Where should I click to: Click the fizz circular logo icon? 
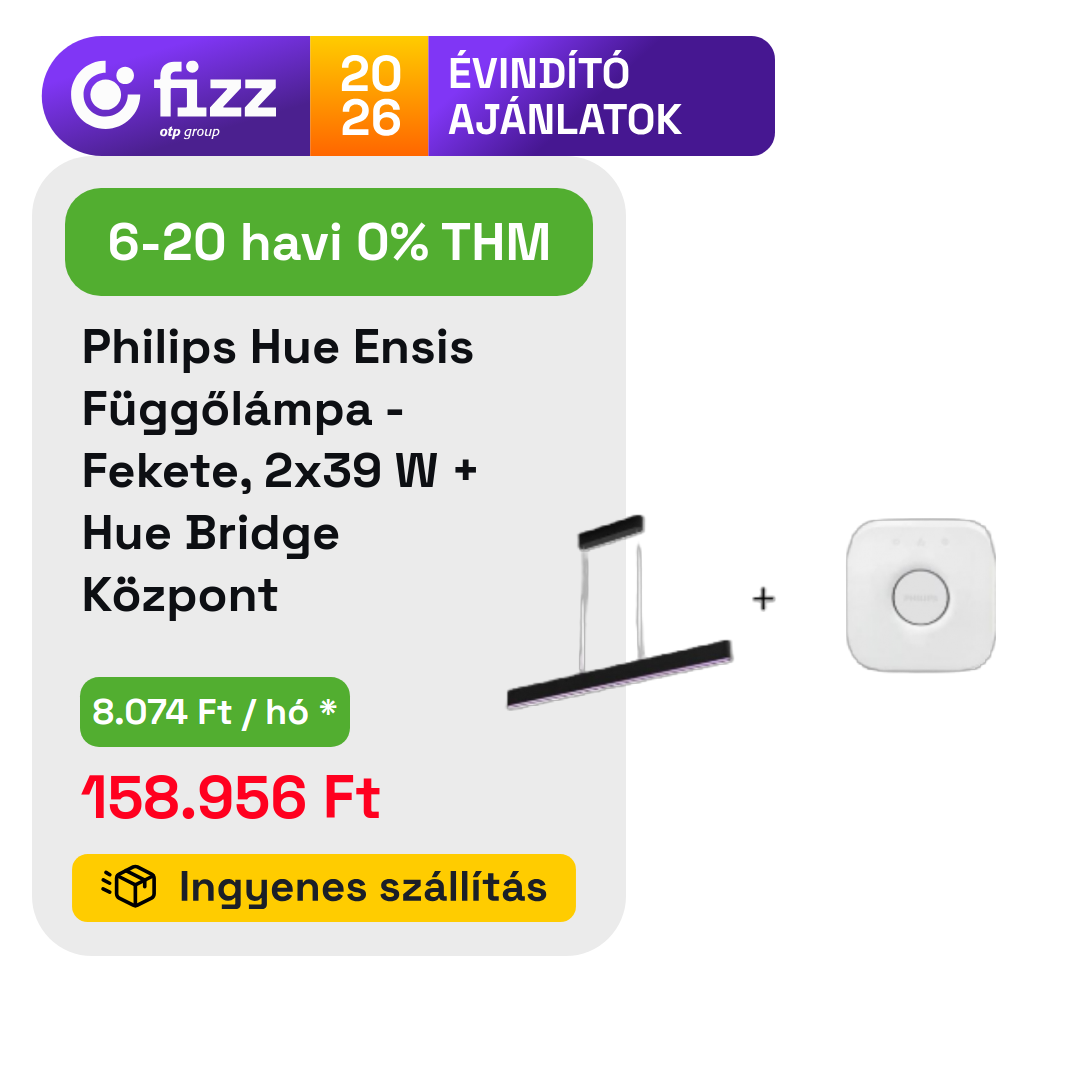[x=105, y=95]
